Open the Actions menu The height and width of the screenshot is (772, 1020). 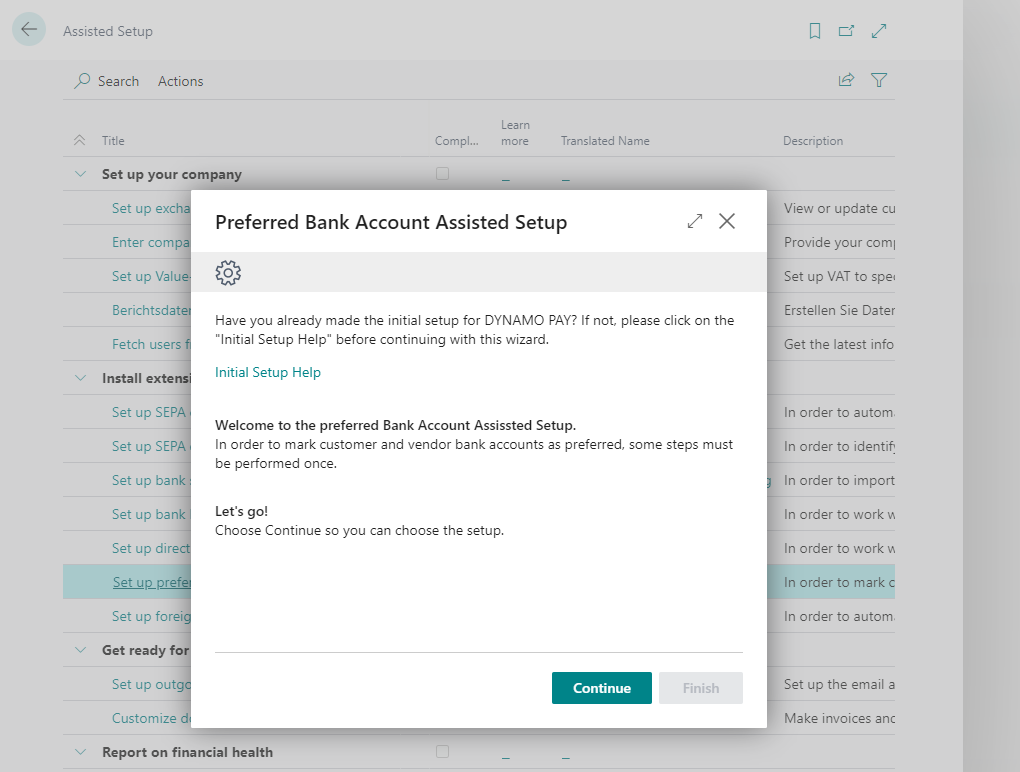(180, 81)
